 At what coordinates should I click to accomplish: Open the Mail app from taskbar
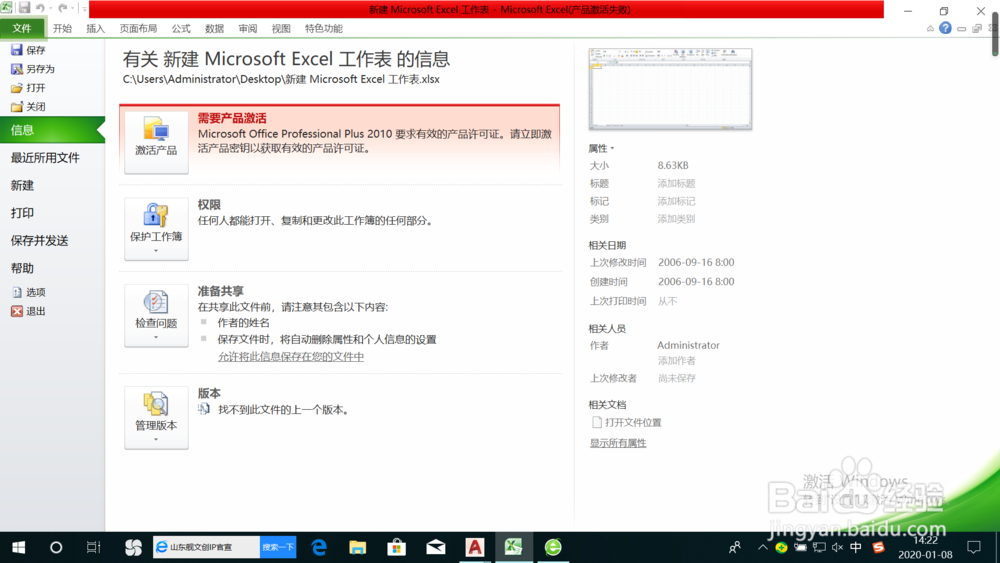(x=436, y=547)
